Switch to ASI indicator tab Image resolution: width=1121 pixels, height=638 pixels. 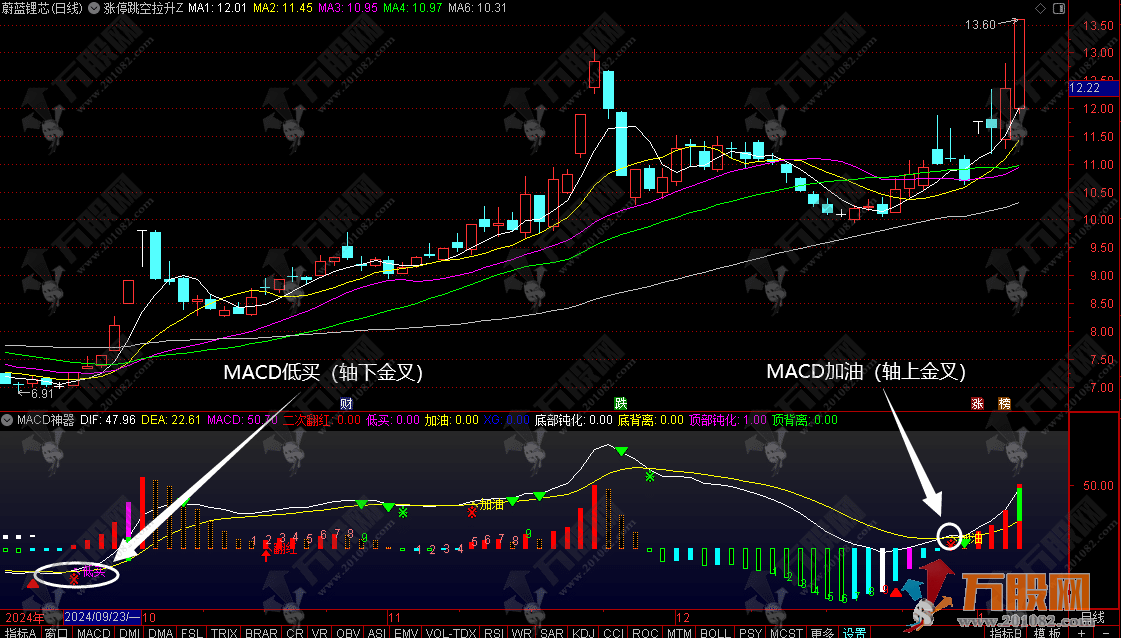(x=377, y=632)
